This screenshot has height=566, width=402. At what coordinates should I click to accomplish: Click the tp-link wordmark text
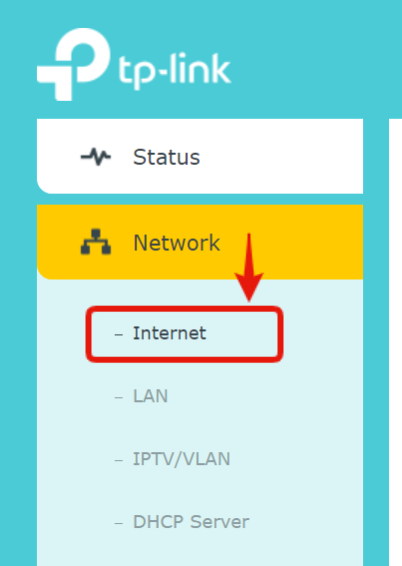(175, 71)
